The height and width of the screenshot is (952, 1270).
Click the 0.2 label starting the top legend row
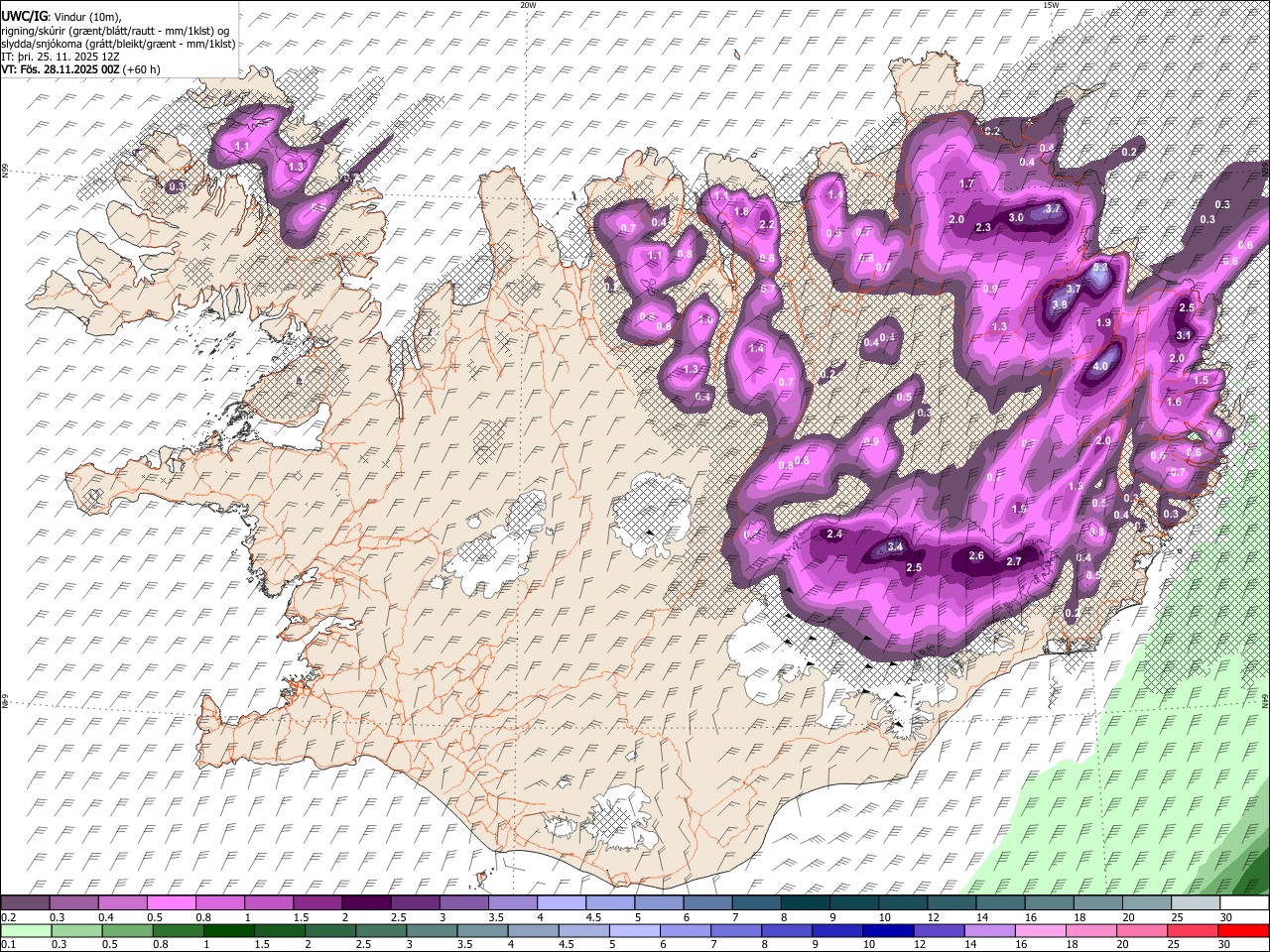pos(8,917)
